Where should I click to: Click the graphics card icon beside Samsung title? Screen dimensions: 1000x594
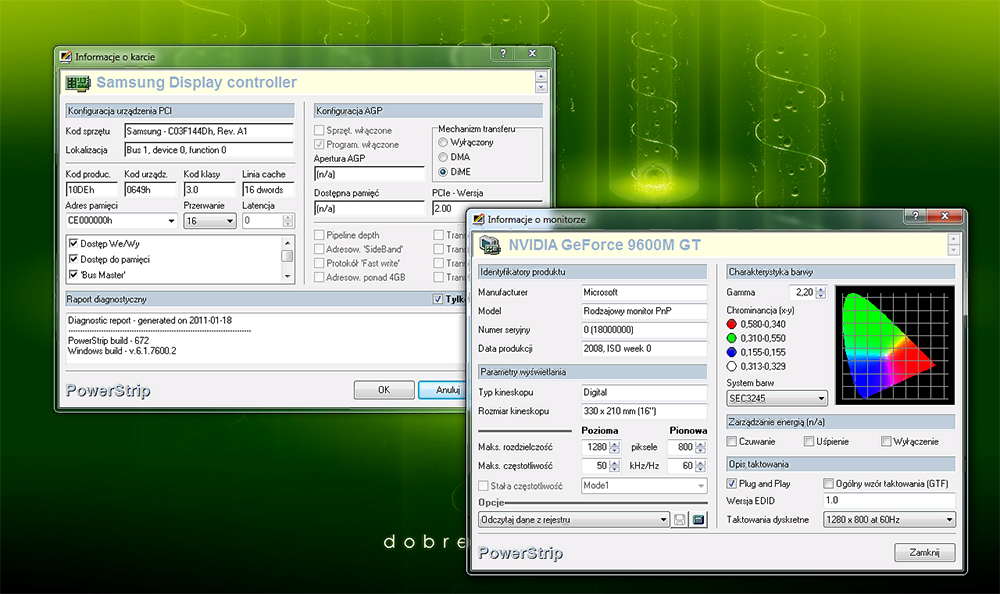78,83
